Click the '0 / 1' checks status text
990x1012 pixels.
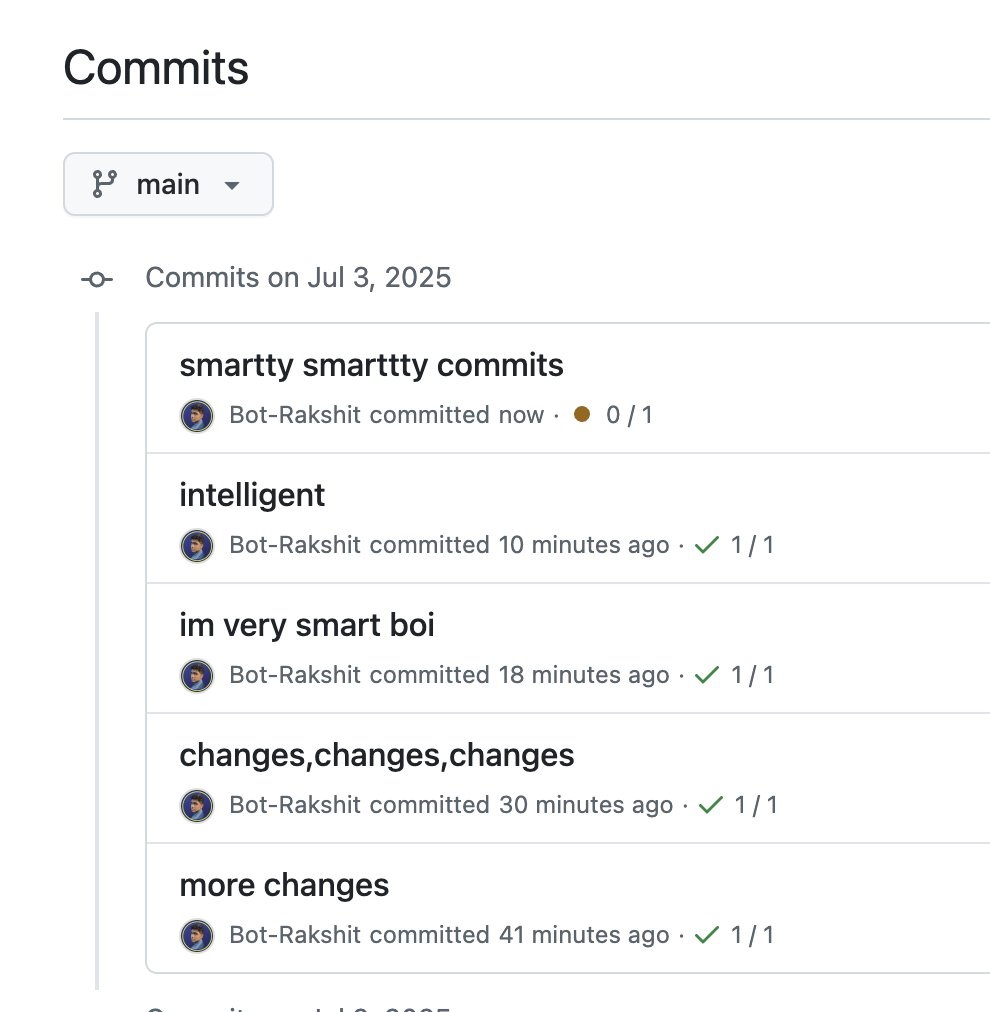(629, 415)
